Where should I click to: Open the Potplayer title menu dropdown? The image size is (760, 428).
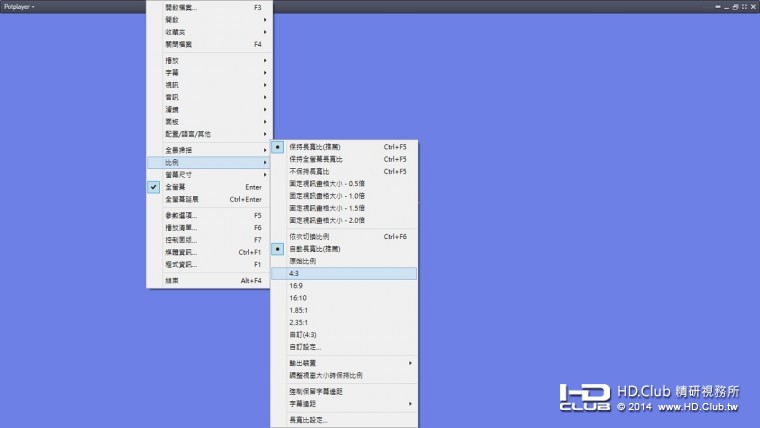19,7
